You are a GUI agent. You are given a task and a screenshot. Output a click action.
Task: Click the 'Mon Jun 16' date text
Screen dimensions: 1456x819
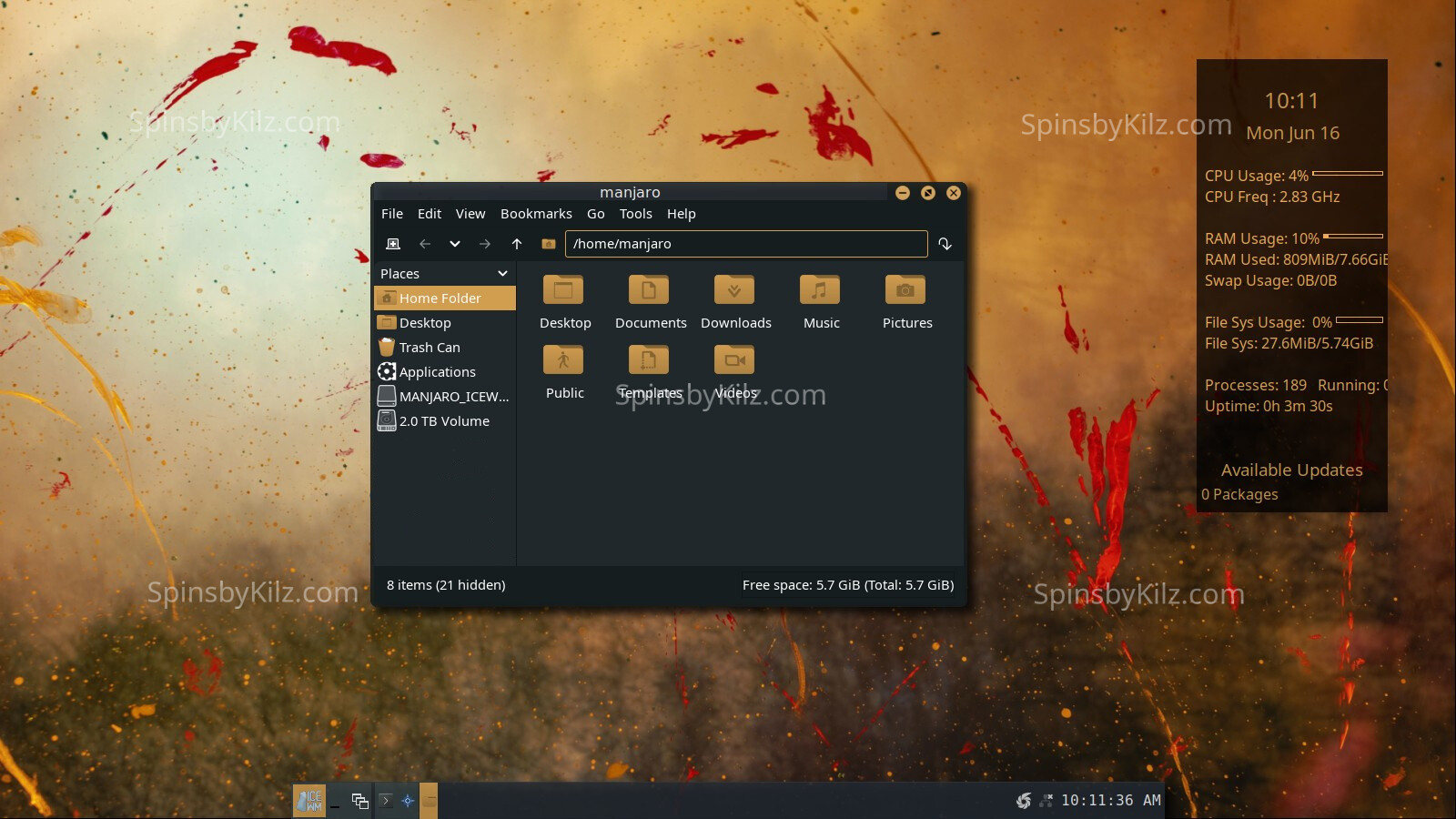coord(1292,134)
